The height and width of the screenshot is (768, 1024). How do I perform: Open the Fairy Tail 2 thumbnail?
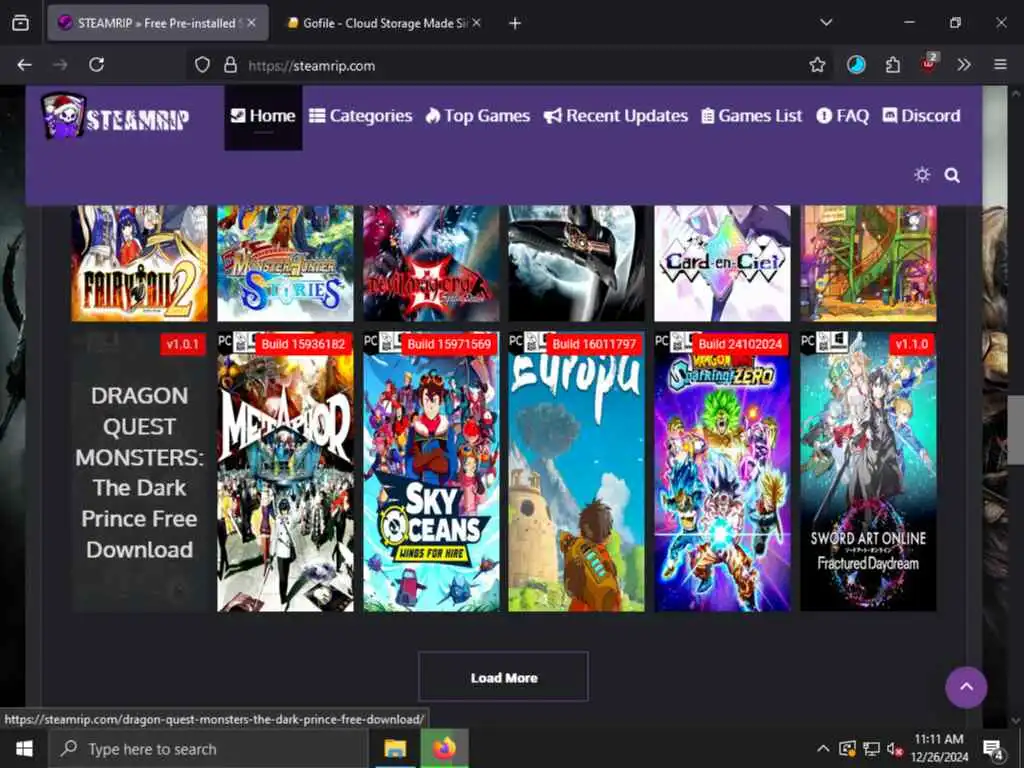[x=140, y=263]
